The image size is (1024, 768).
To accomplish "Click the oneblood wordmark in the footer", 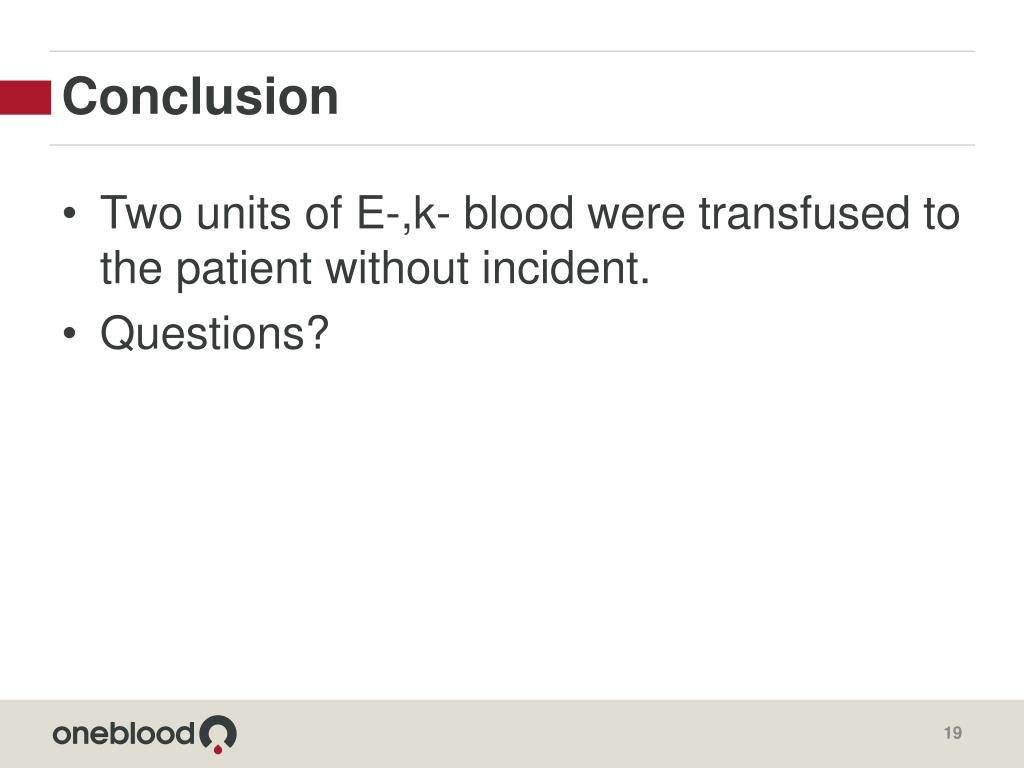I will tap(123, 733).
